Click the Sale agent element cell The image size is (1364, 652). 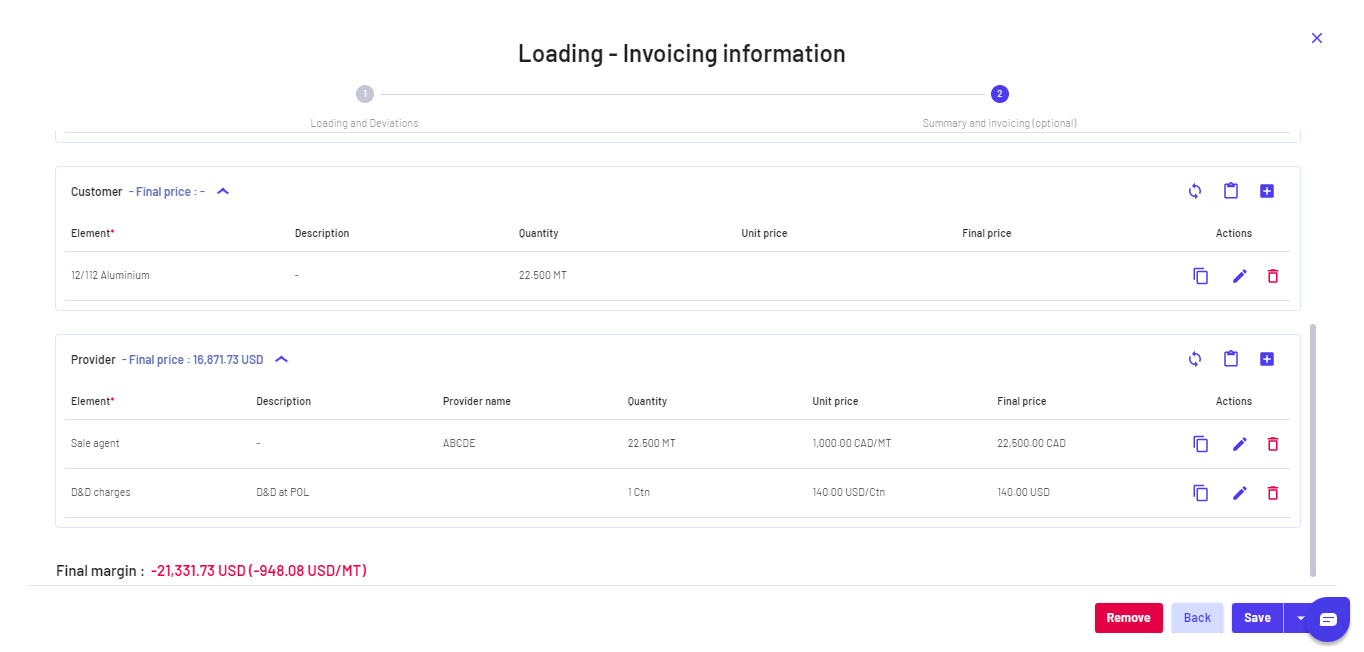coord(95,443)
